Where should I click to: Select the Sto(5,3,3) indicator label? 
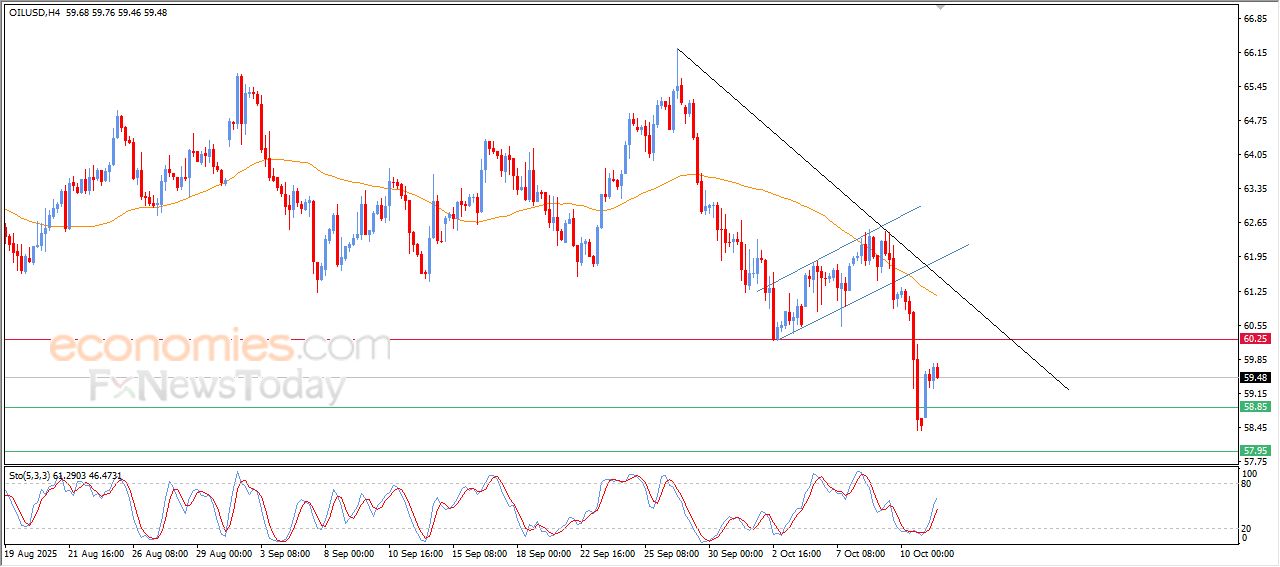pos(65,476)
